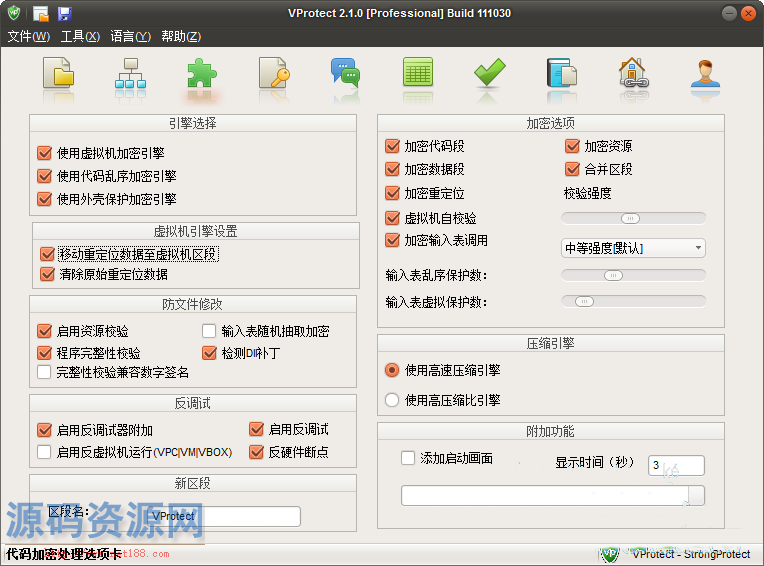Open the 文件(W) menu
Image resolution: width=764 pixels, height=566 pixels.
(x=29, y=36)
